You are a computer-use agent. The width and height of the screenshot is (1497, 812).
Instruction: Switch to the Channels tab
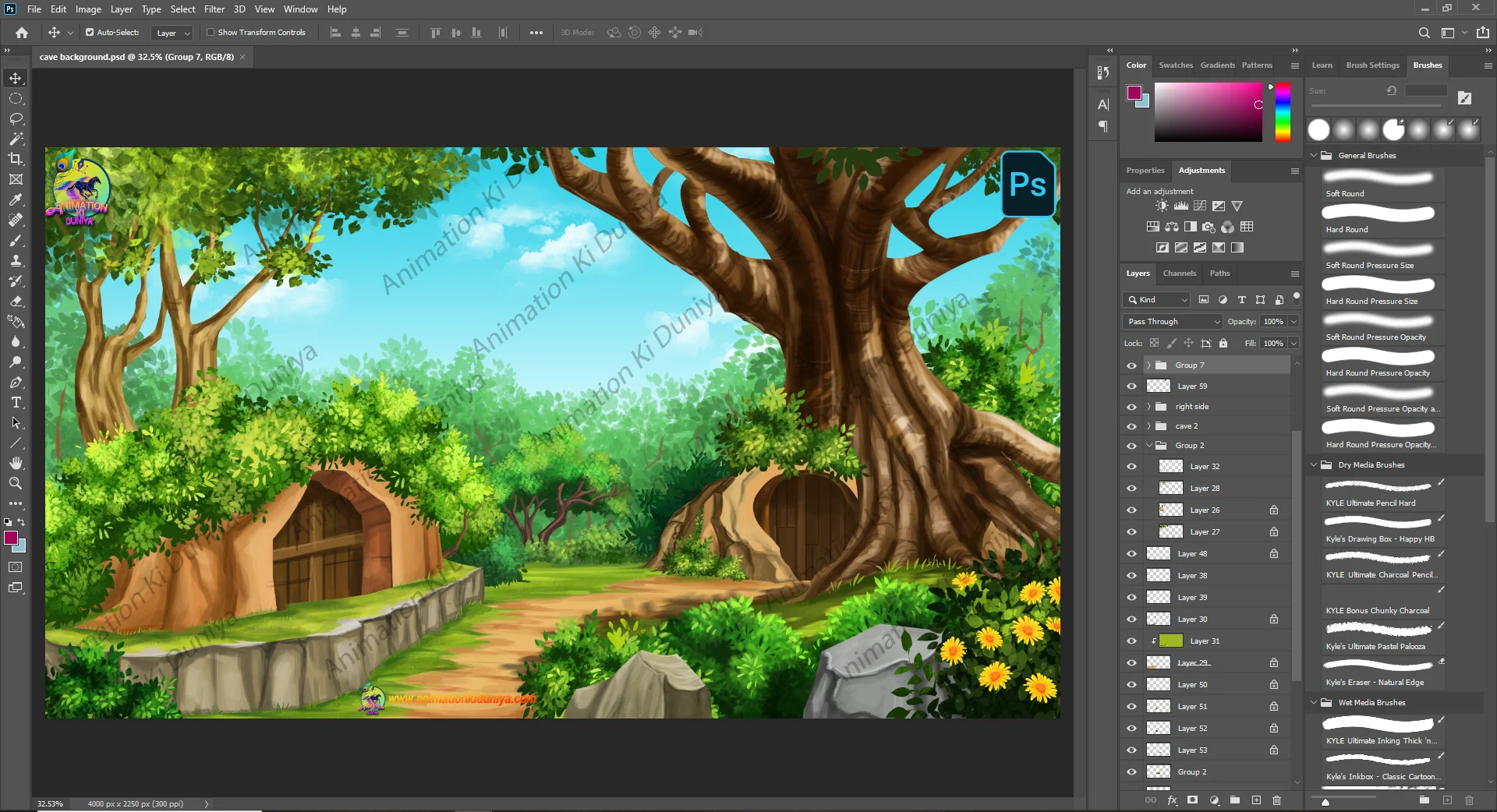coord(1179,274)
